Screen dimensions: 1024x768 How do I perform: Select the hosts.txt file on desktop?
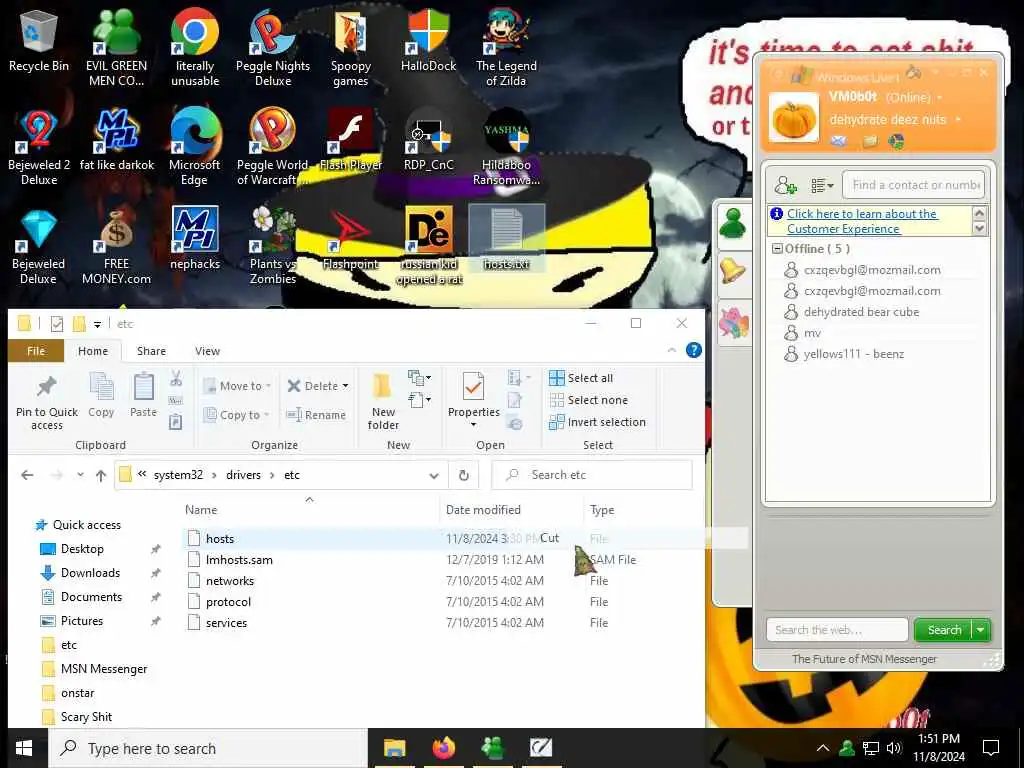(x=507, y=239)
